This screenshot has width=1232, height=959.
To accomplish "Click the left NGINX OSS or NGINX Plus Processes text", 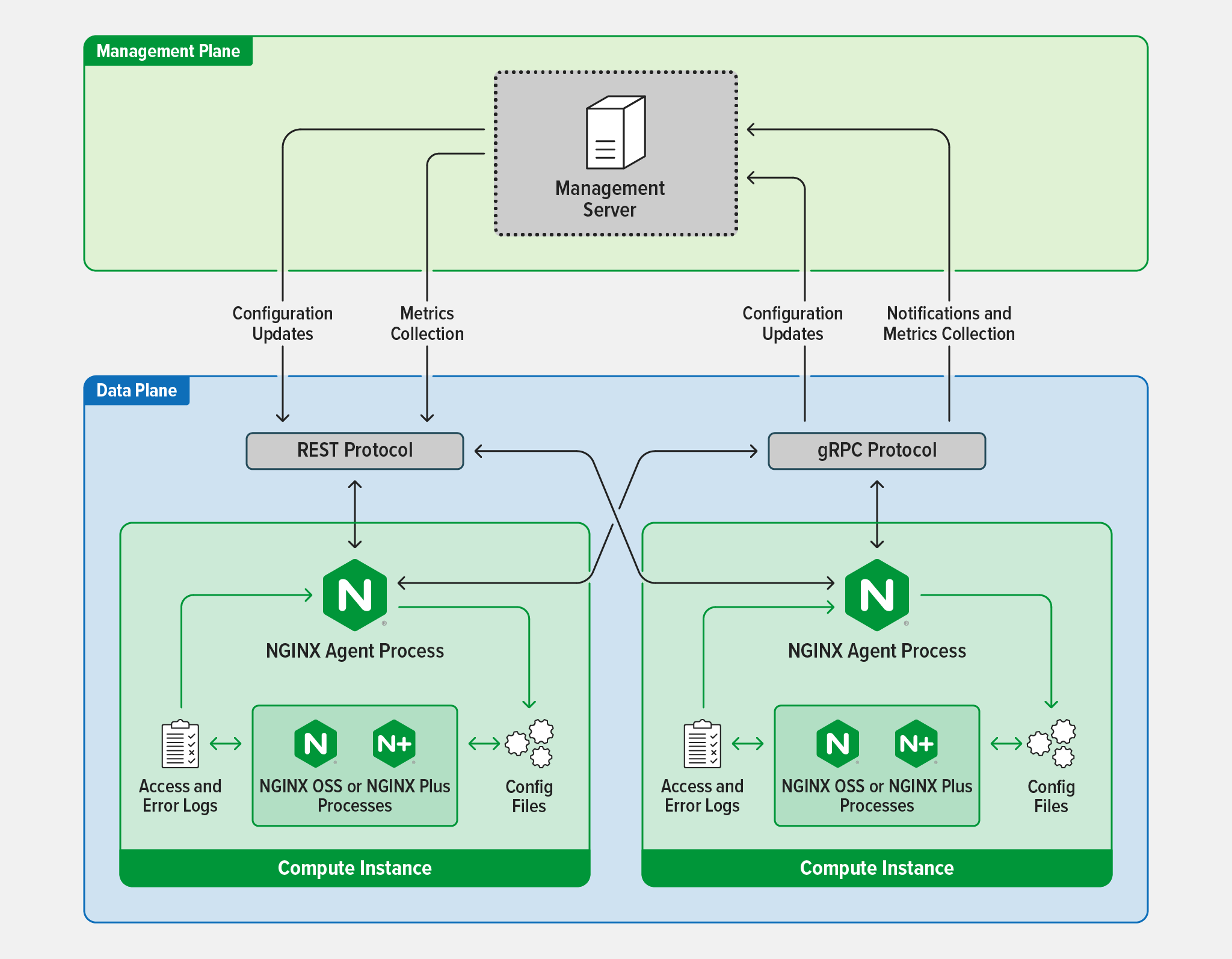I will [354, 795].
